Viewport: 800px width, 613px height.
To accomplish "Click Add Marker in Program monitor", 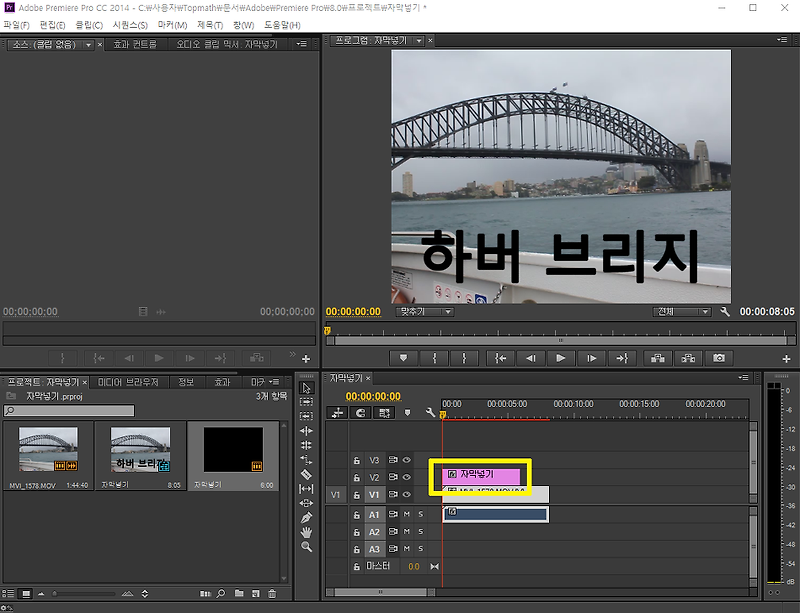I will (x=403, y=358).
